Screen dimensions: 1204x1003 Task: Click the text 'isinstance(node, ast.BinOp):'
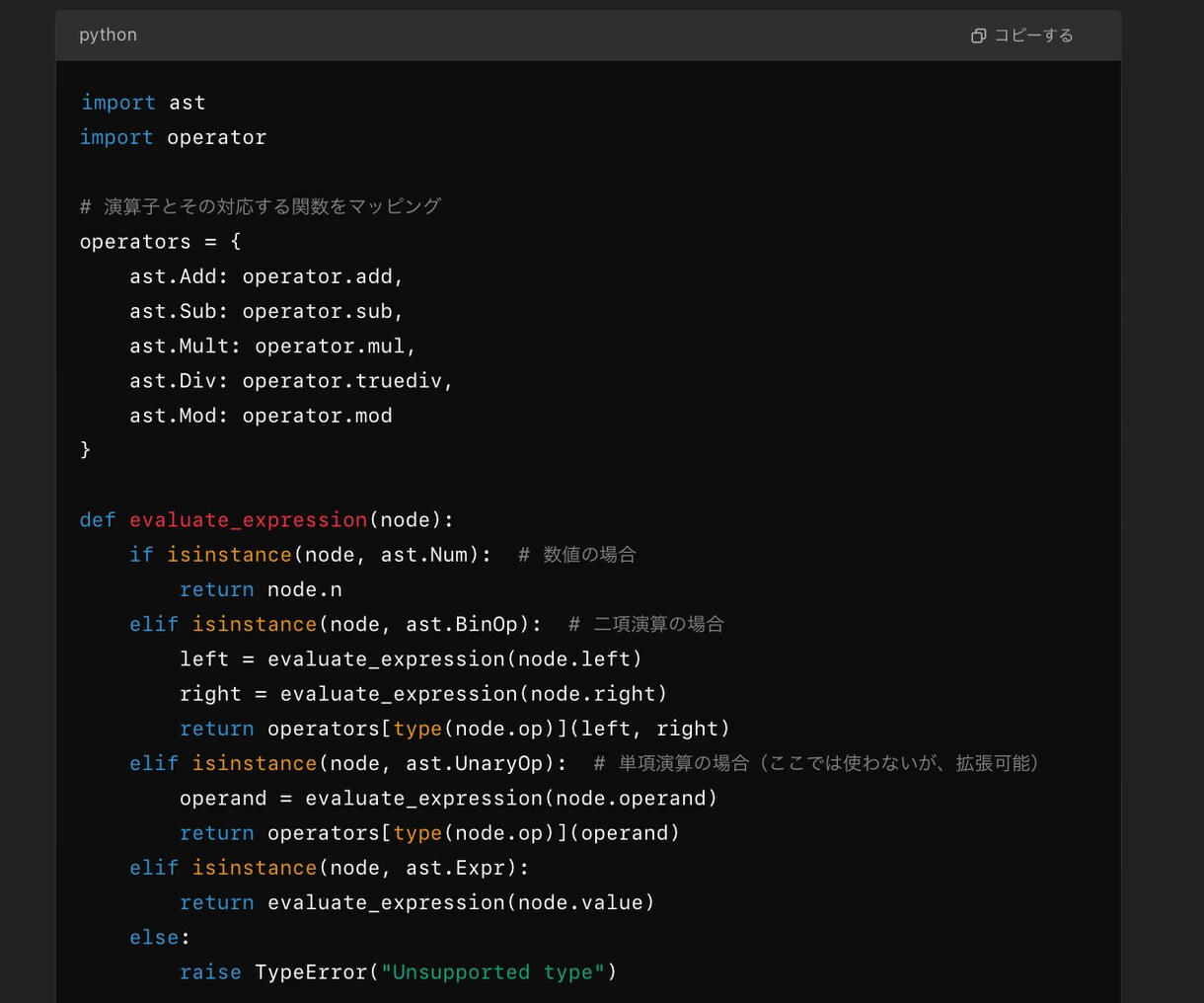click(x=367, y=624)
